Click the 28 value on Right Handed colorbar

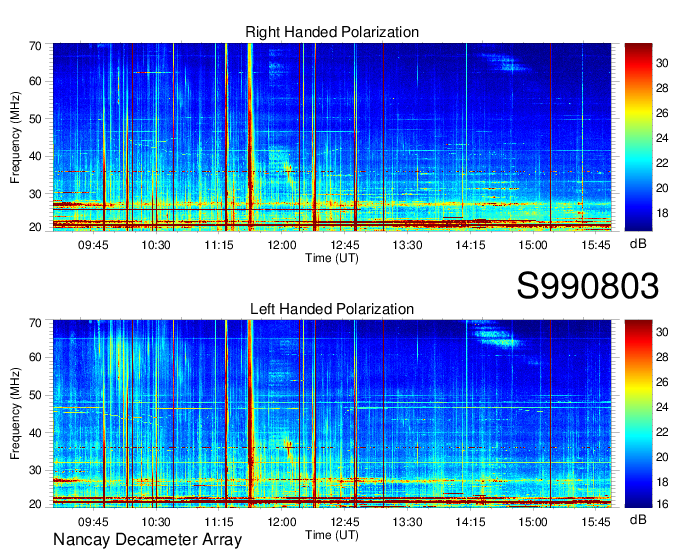coord(662,88)
